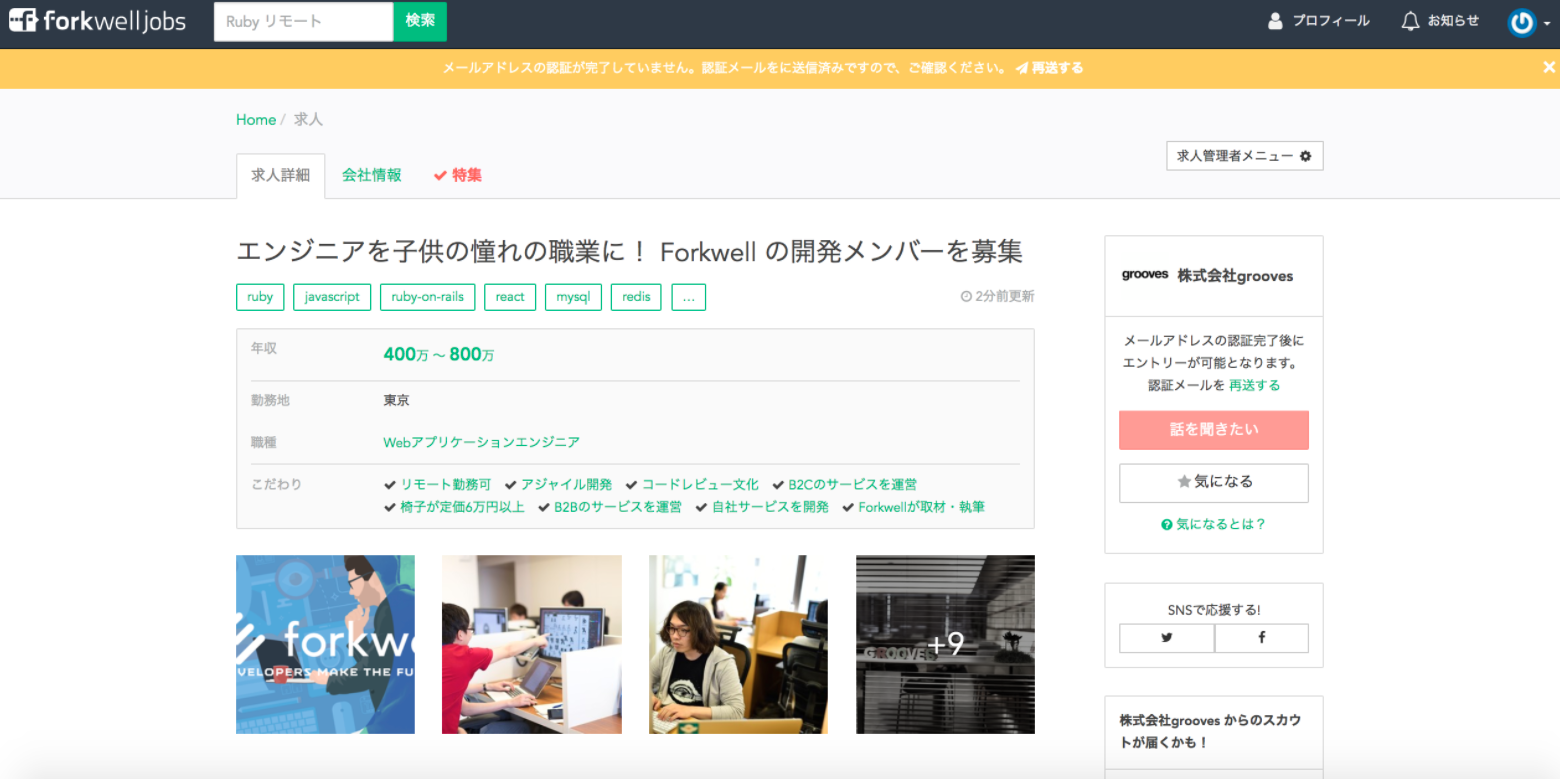1560x779 pixels.
Task: Click the 話を聞きたい button
Action: [x=1214, y=430]
